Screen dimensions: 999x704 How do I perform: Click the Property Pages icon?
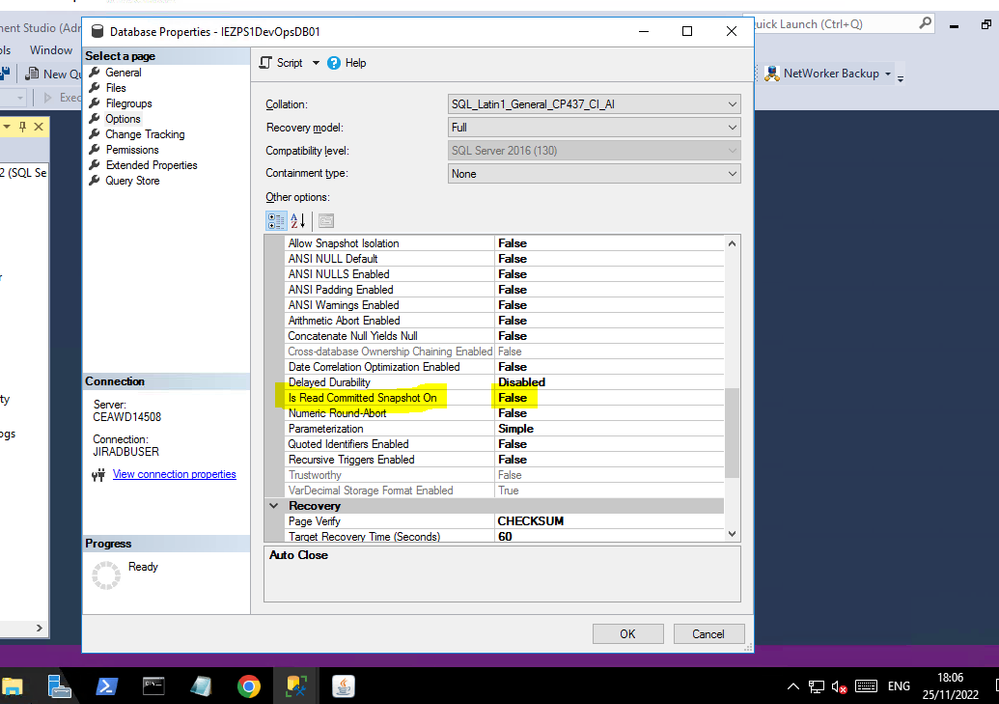coord(326,221)
